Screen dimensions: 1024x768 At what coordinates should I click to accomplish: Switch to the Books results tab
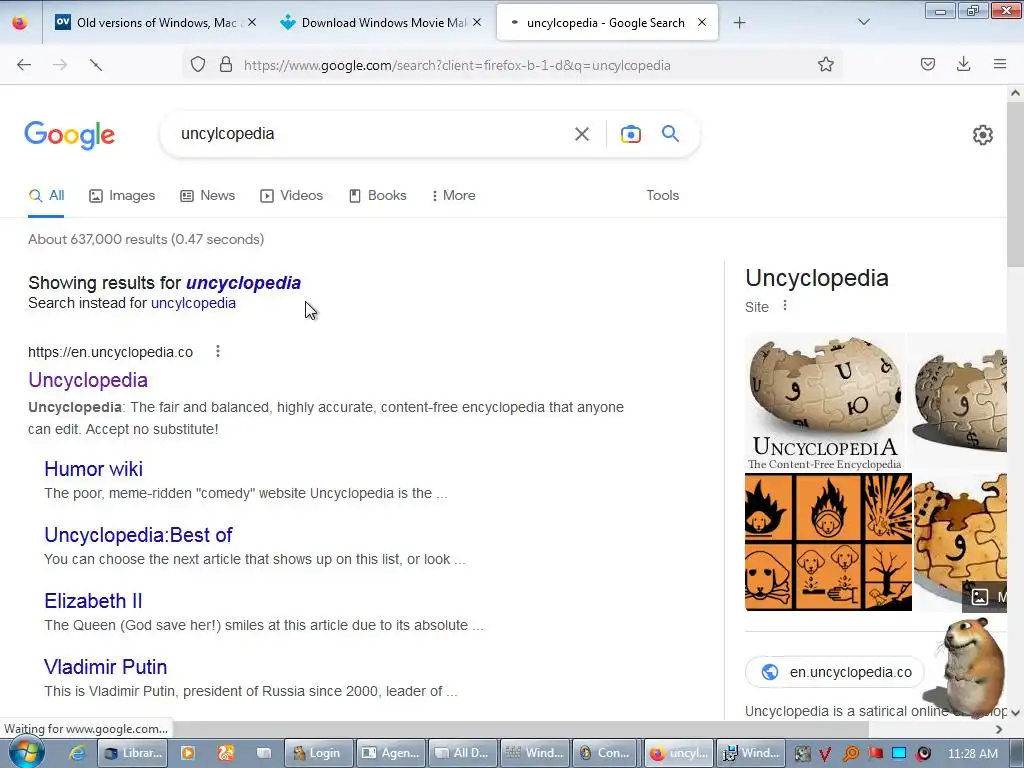point(377,196)
